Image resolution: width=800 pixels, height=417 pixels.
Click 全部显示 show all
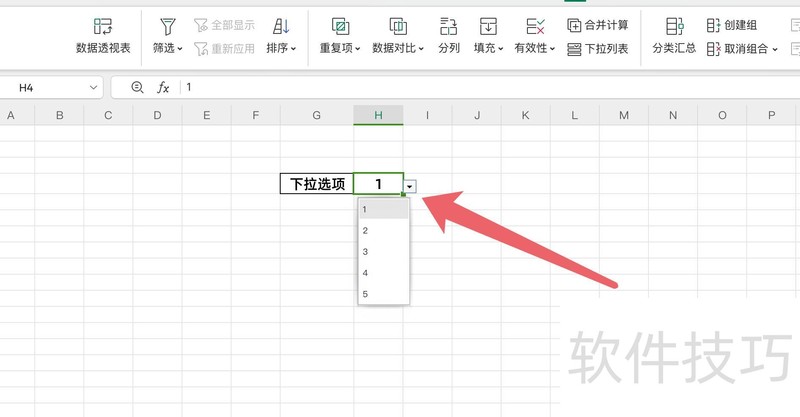(224, 25)
